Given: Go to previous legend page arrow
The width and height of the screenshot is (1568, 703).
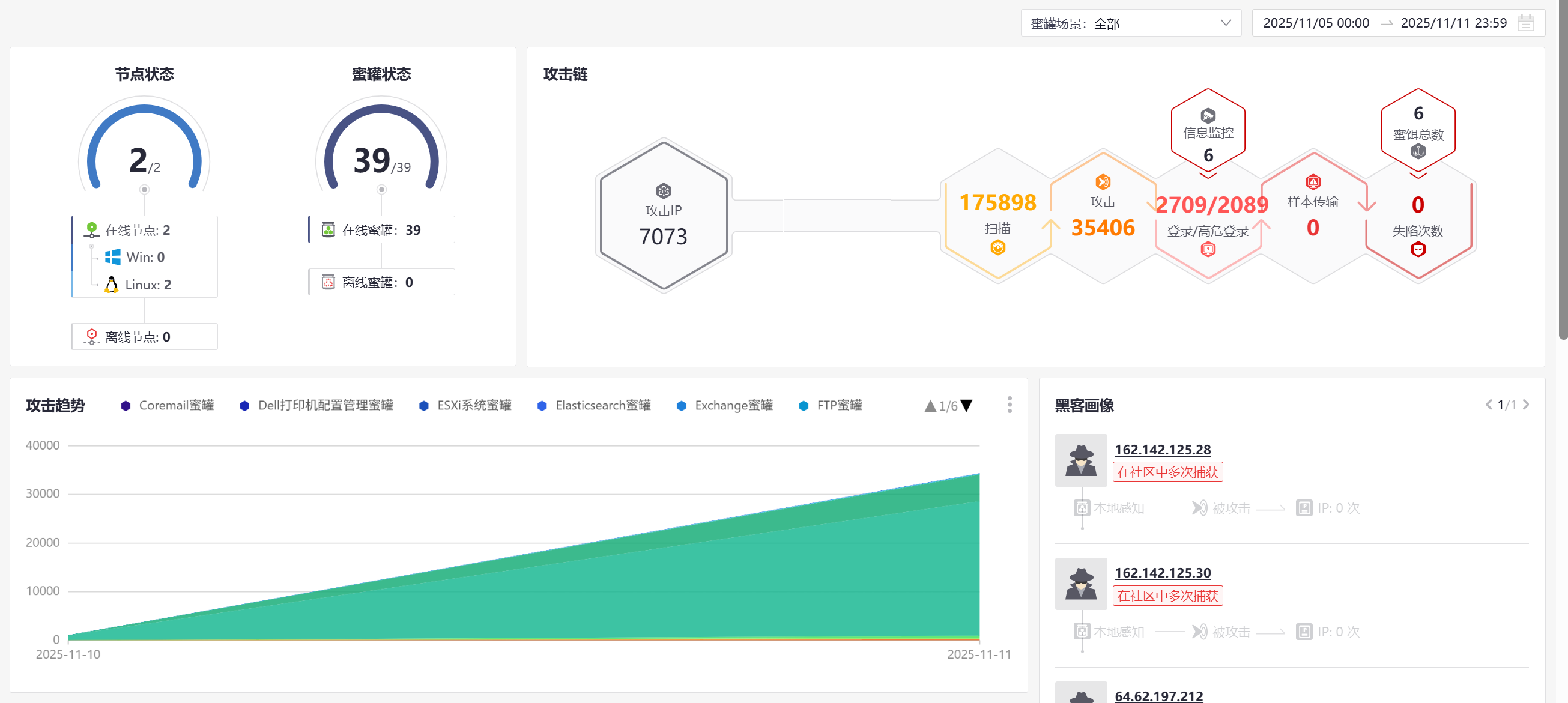Looking at the screenshot, I should tap(930, 406).
